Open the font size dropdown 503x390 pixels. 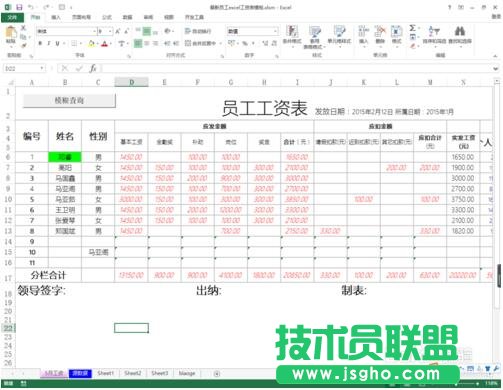point(110,31)
